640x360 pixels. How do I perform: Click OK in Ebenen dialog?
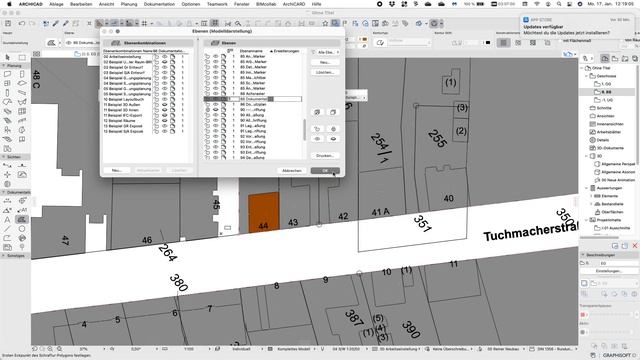click(325, 171)
